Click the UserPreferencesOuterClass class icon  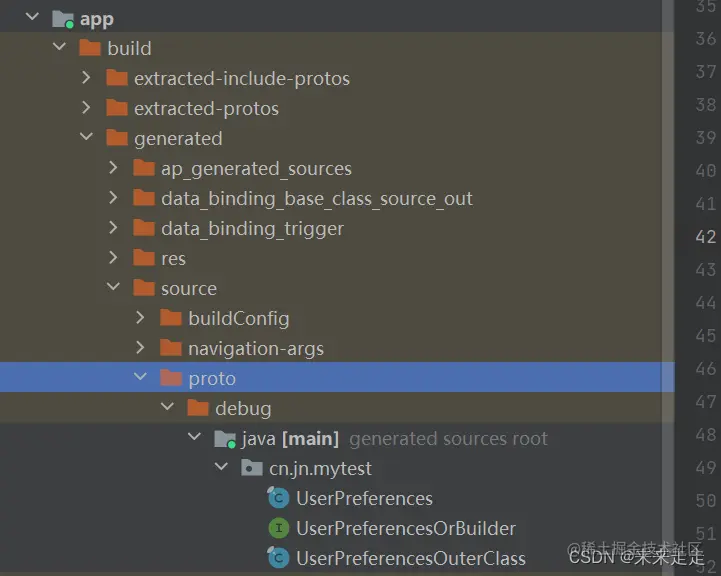pos(278,558)
